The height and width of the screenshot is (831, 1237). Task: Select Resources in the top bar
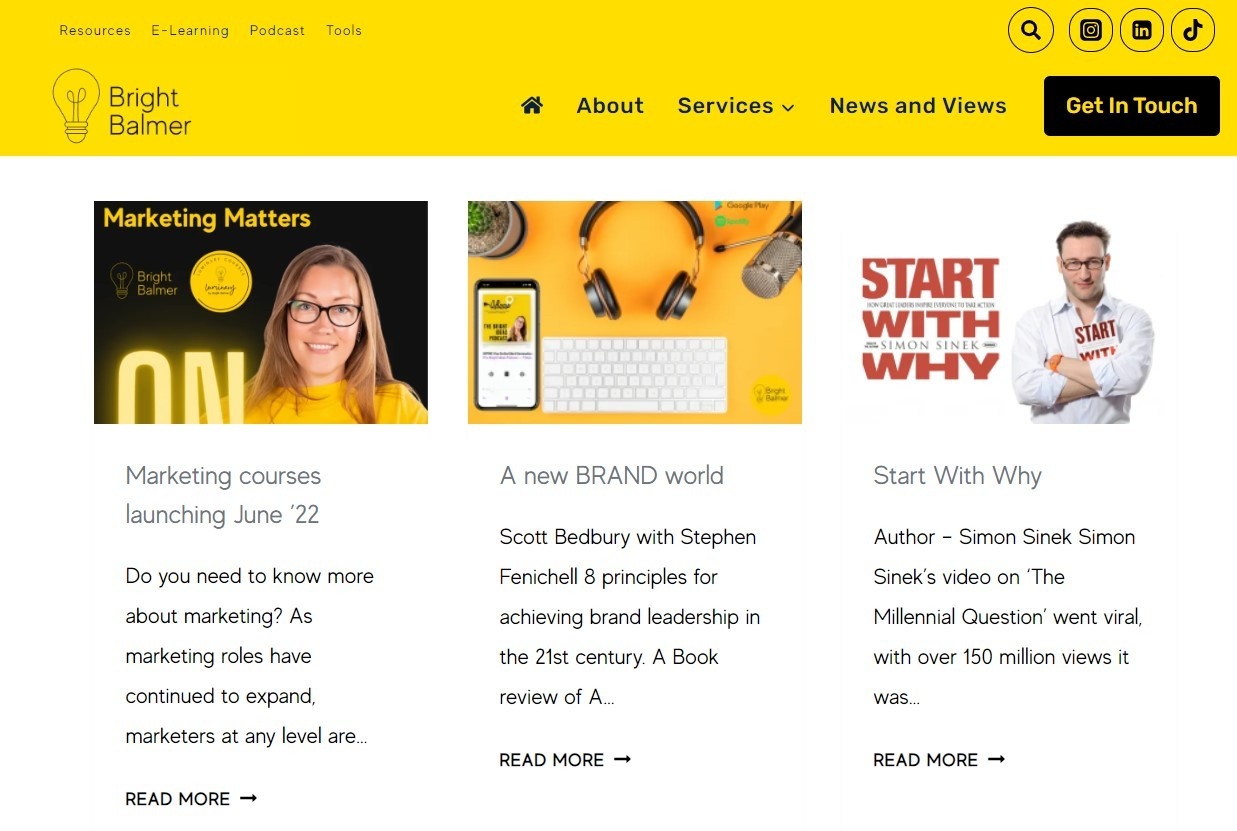point(95,30)
